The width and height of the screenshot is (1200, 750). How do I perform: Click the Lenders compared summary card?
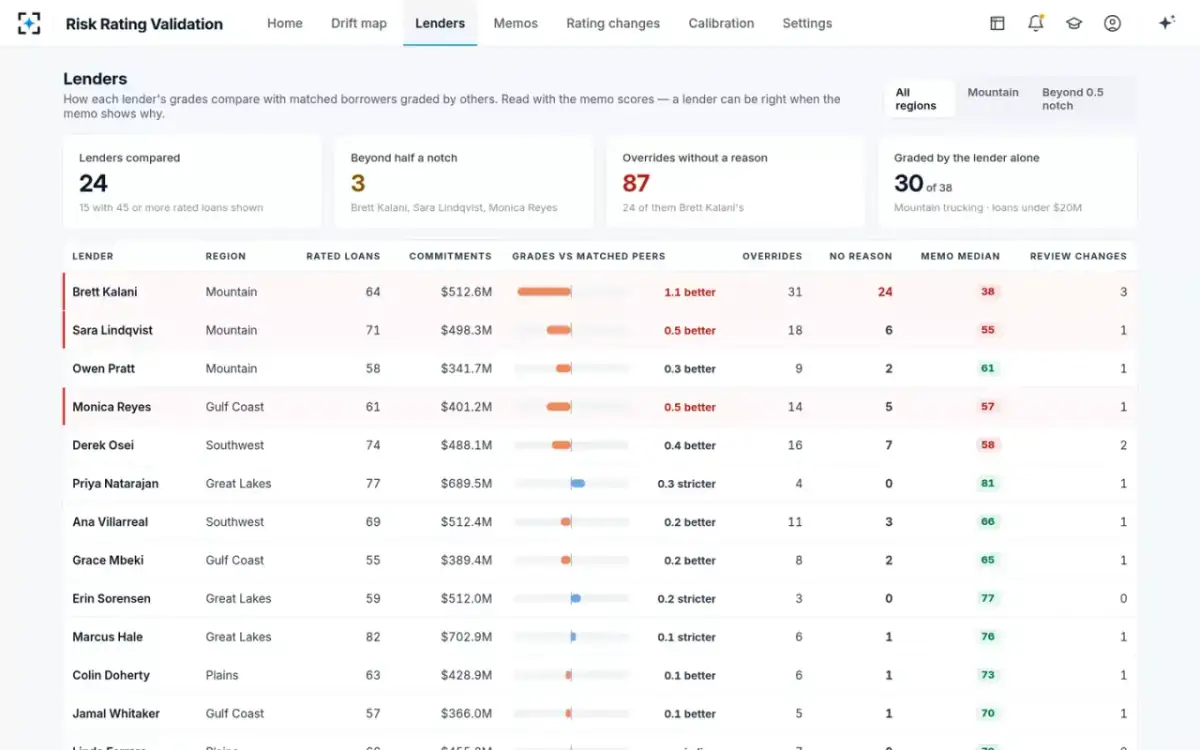(x=193, y=182)
